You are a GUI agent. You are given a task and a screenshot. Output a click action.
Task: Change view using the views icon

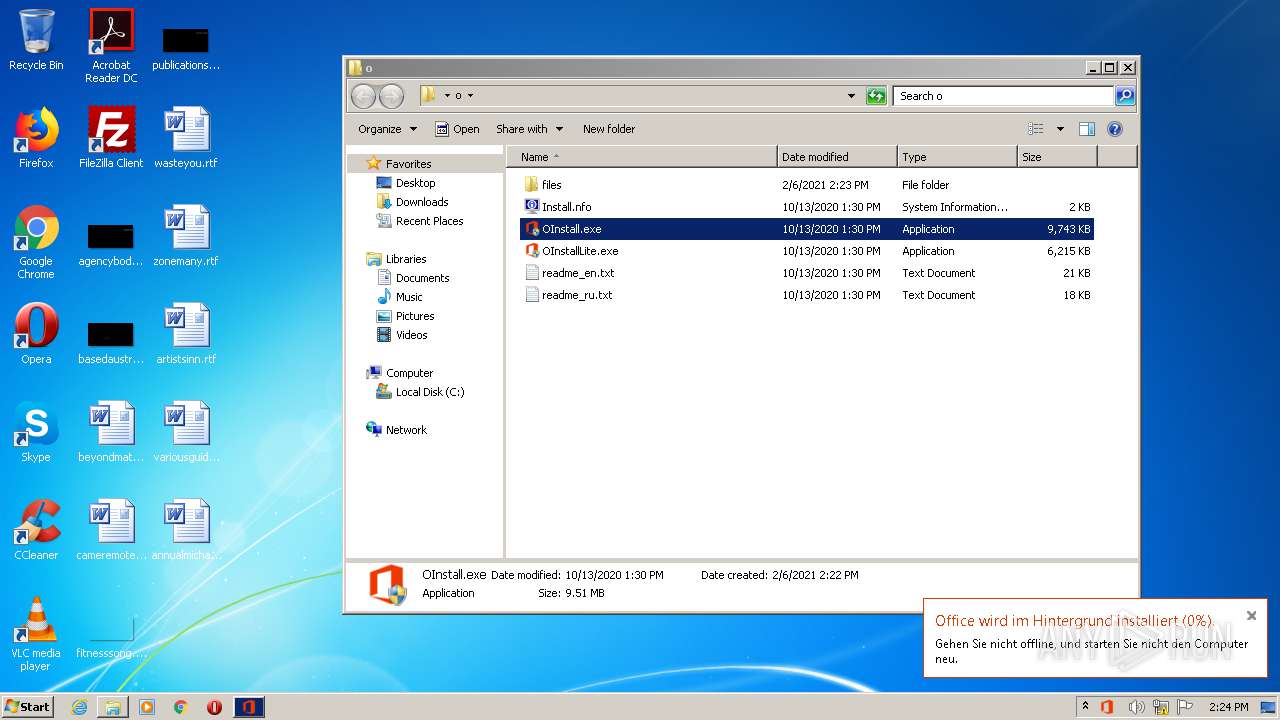click(1036, 129)
